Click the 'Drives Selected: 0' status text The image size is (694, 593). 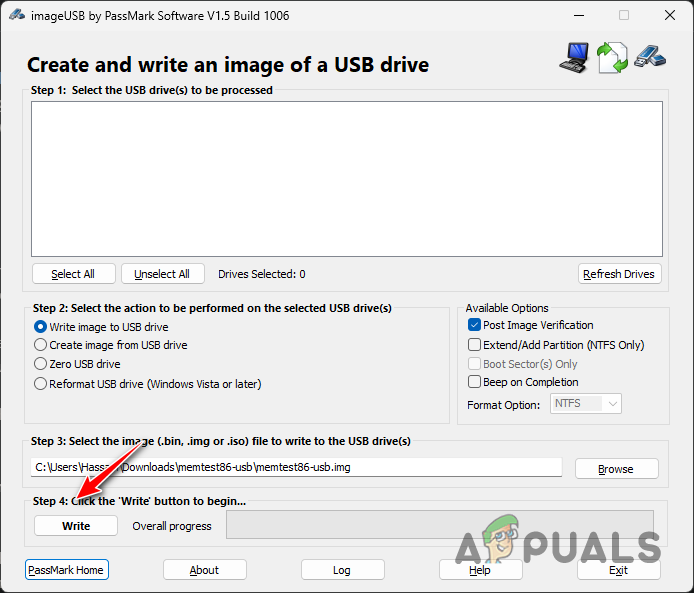tap(262, 274)
